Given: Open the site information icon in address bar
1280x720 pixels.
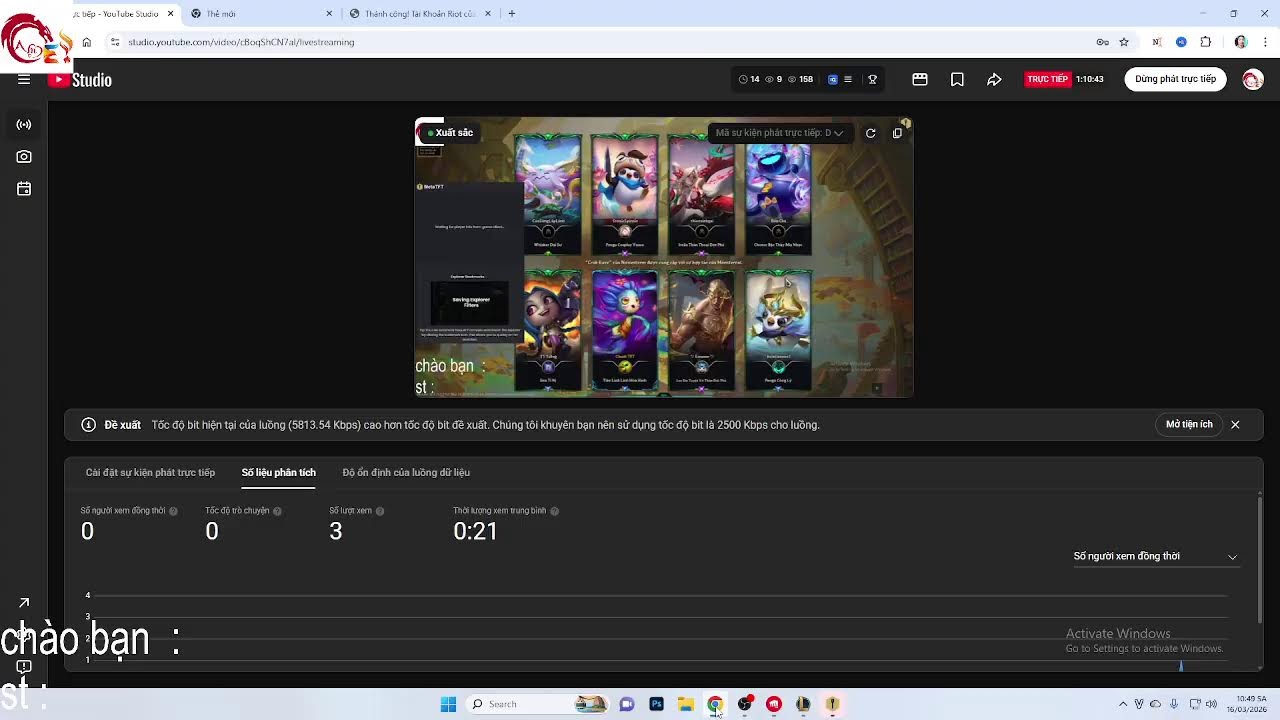Looking at the screenshot, I should click(114, 42).
